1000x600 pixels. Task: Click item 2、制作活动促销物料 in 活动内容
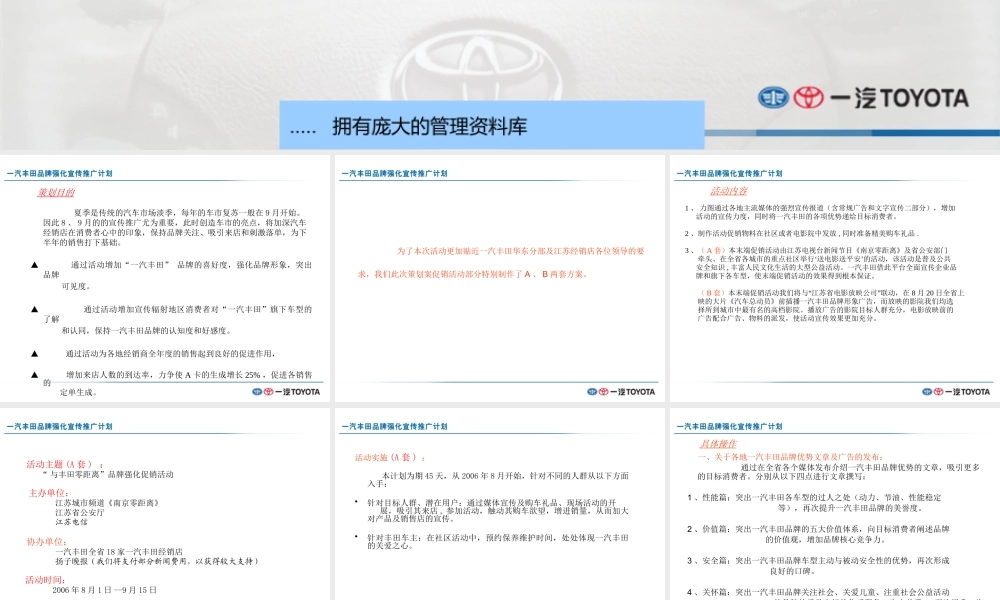(802, 233)
